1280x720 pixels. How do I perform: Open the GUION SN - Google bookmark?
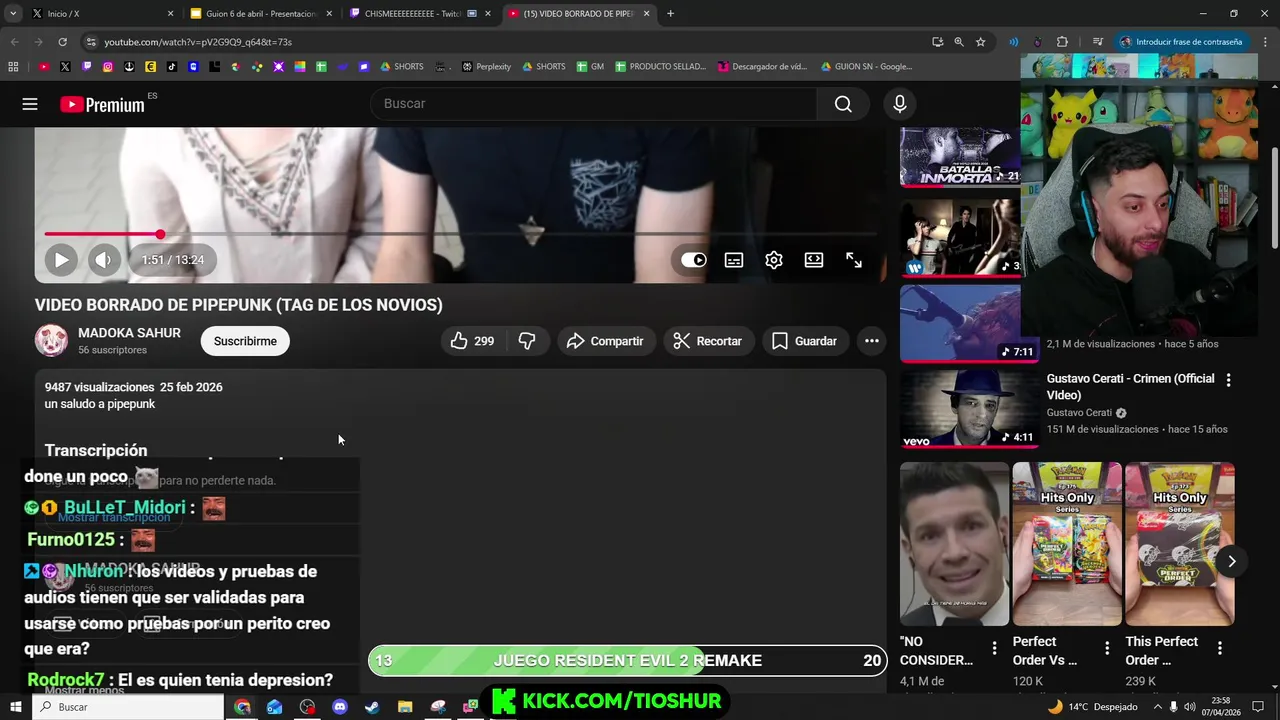coord(866,67)
